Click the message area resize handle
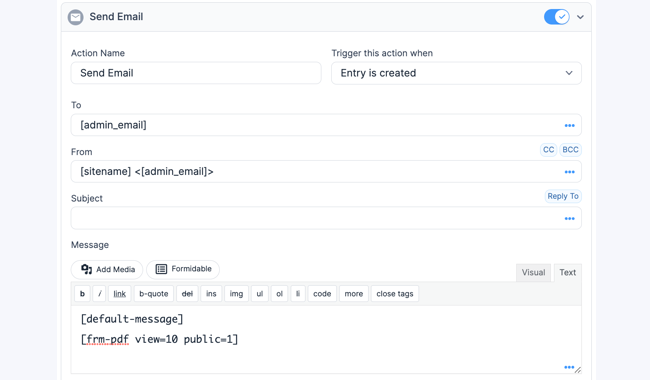Image resolution: width=650 pixels, height=380 pixels. (x=578, y=370)
